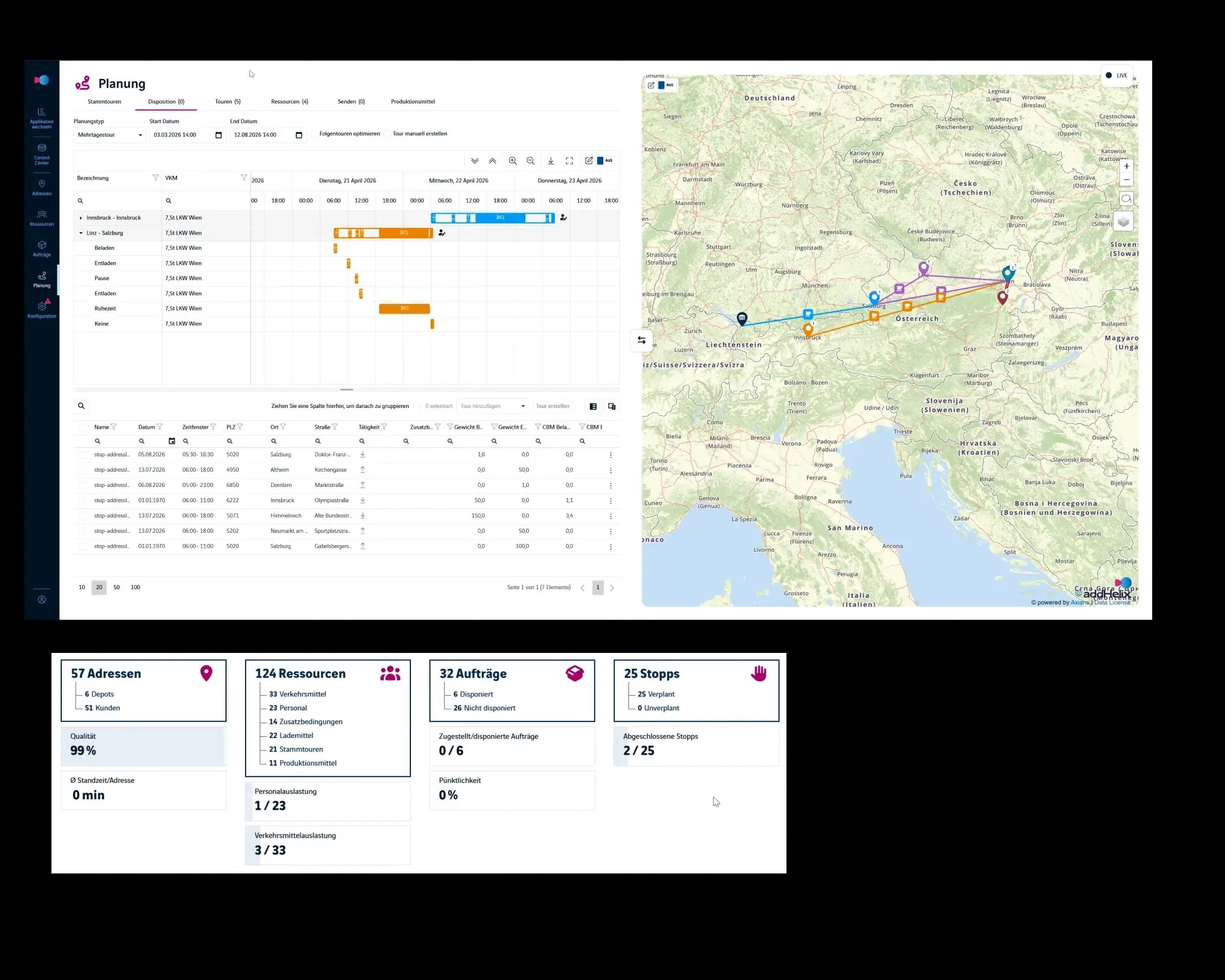1225x980 pixels.
Task: Expand all rows with double-chevron down icon
Action: pos(475,161)
